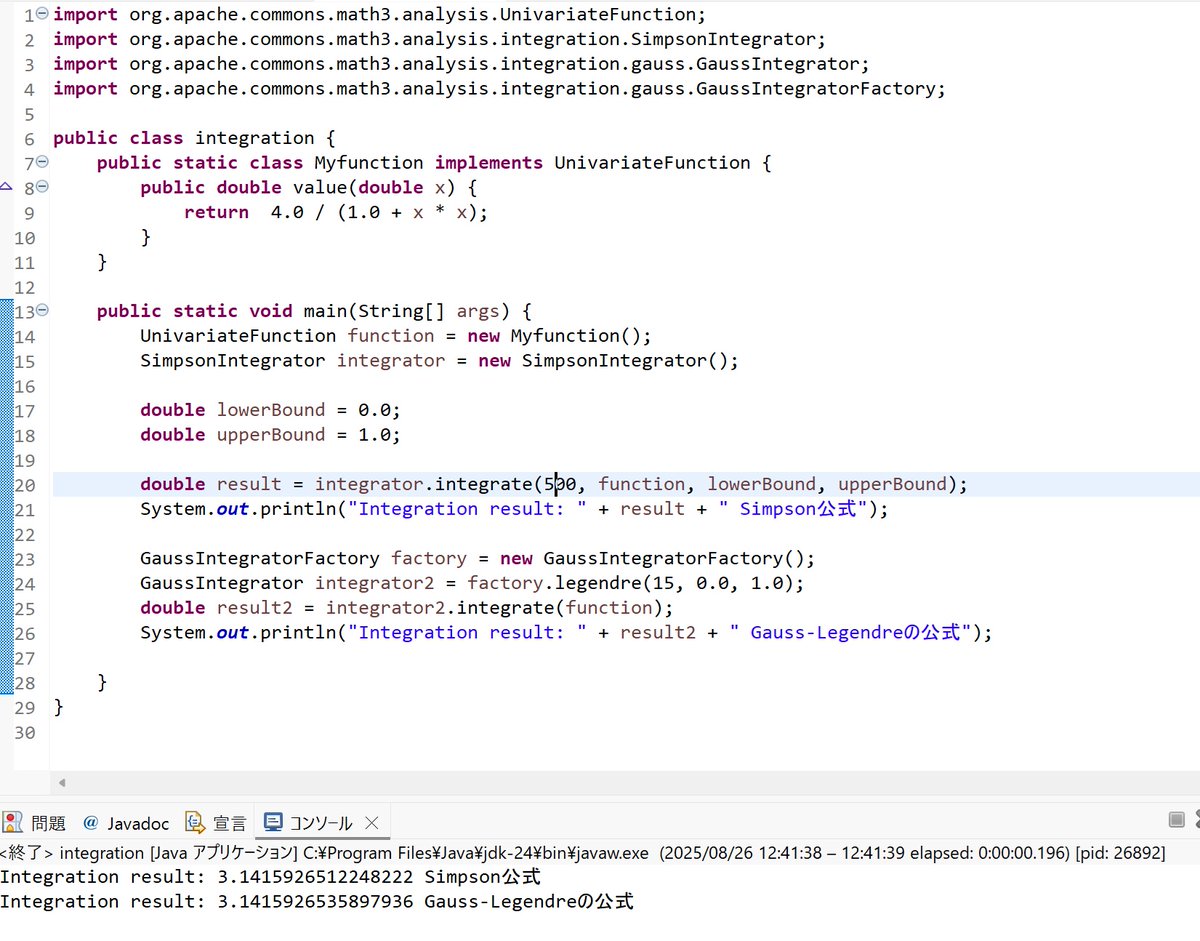The image size is (1200, 941).
Task: Click the GaussIntegrator import on line 3
Action: [x=461, y=64]
